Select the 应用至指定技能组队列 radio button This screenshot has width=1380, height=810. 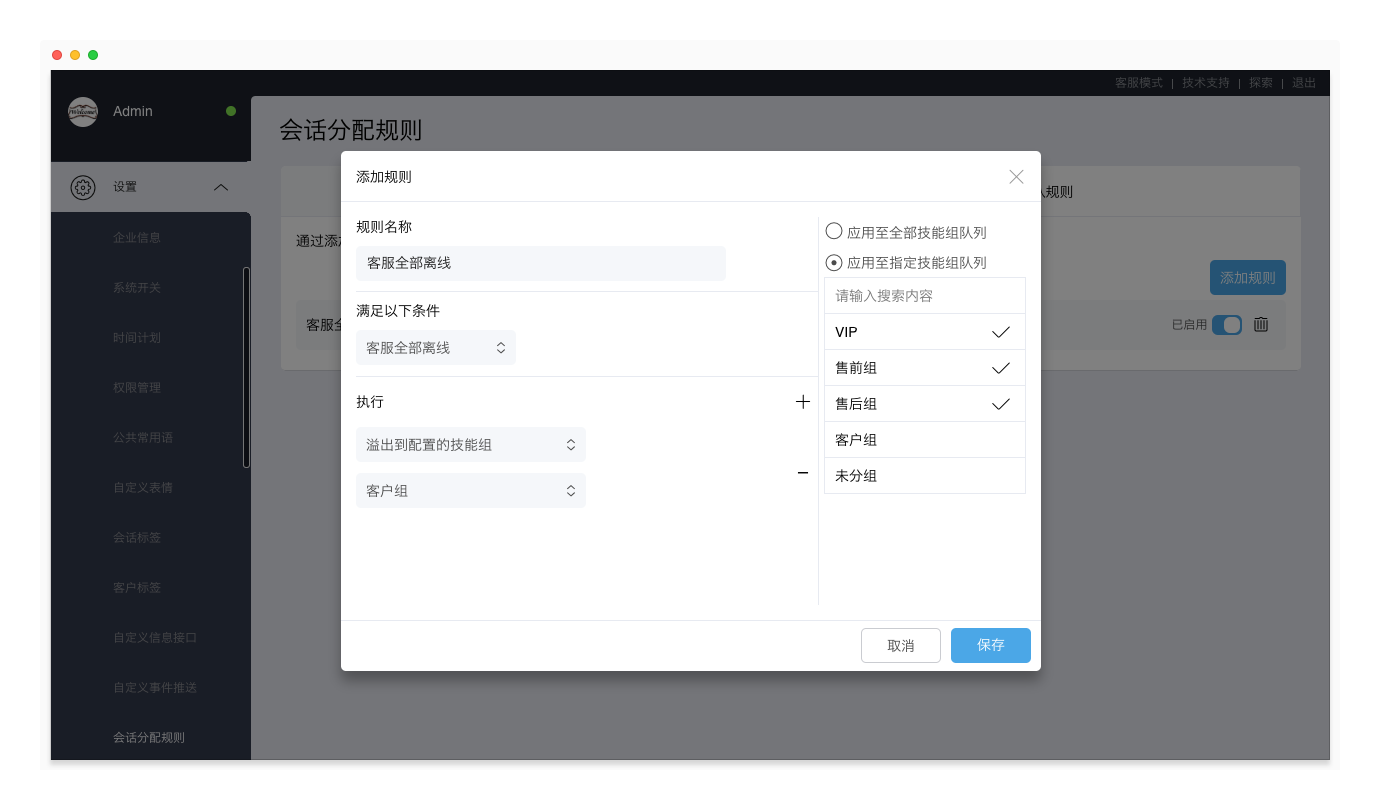pos(834,263)
